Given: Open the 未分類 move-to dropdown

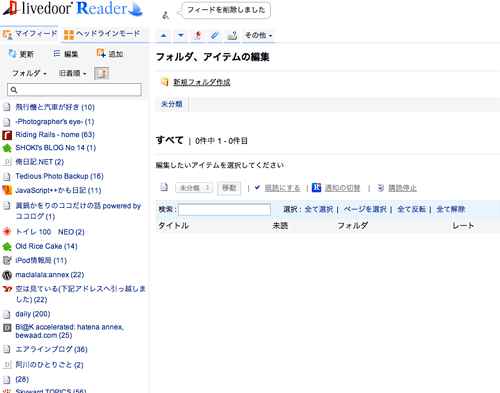Looking at the screenshot, I should [x=194, y=188].
